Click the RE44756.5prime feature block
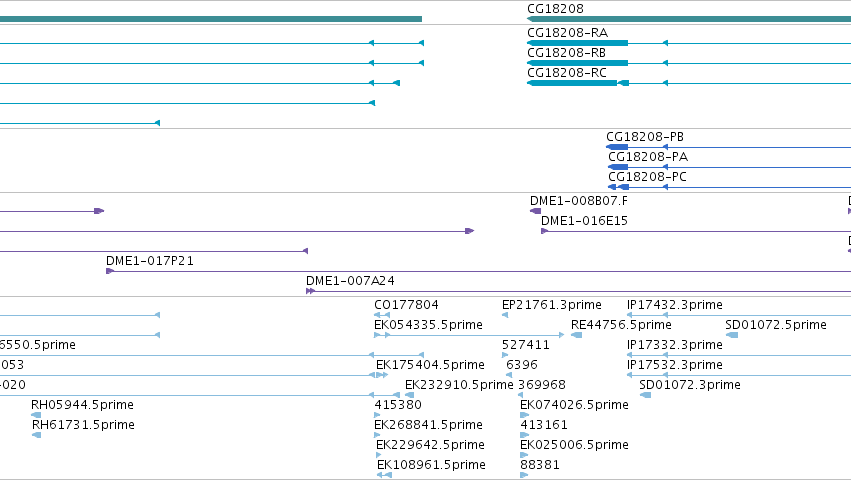Viewport: 851px width, 480px height. (x=576, y=335)
